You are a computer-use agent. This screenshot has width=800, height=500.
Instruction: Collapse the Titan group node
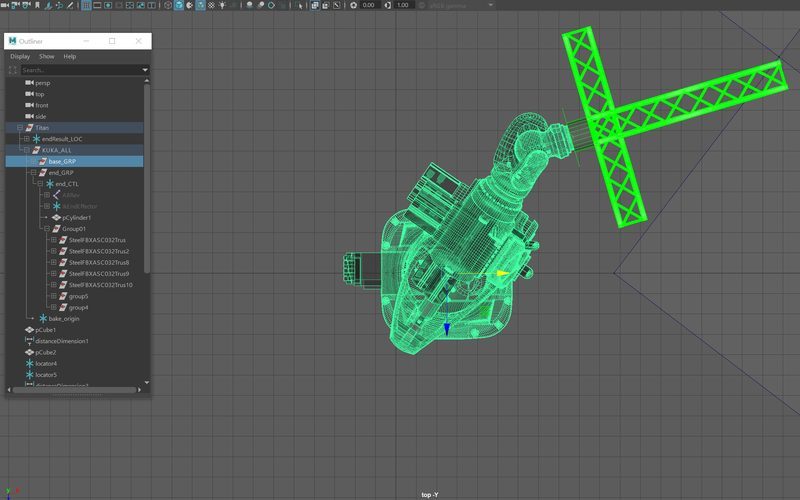click(20, 128)
